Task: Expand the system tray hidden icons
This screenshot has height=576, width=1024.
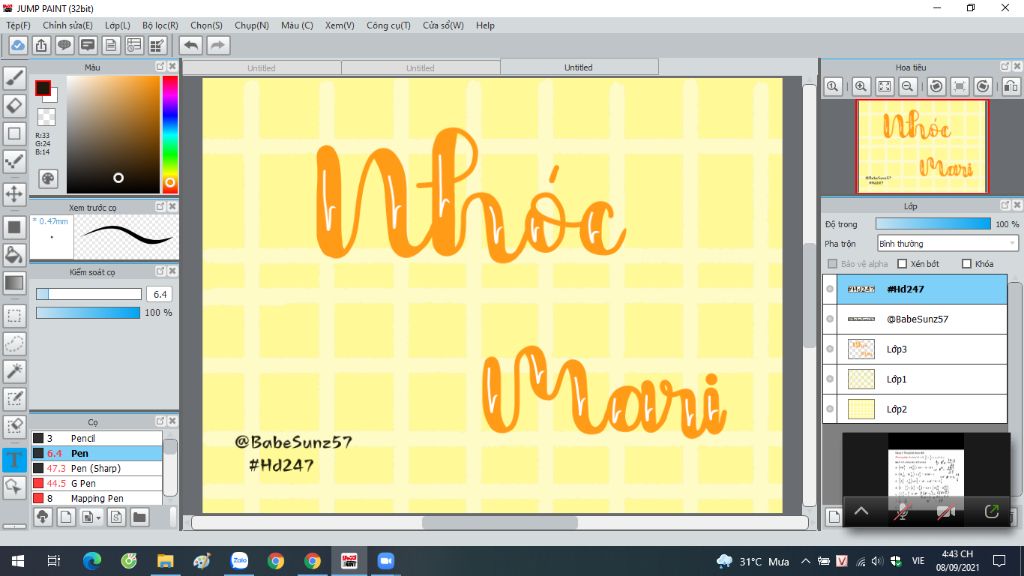Action: pyautogui.click(x=805, y=561)
